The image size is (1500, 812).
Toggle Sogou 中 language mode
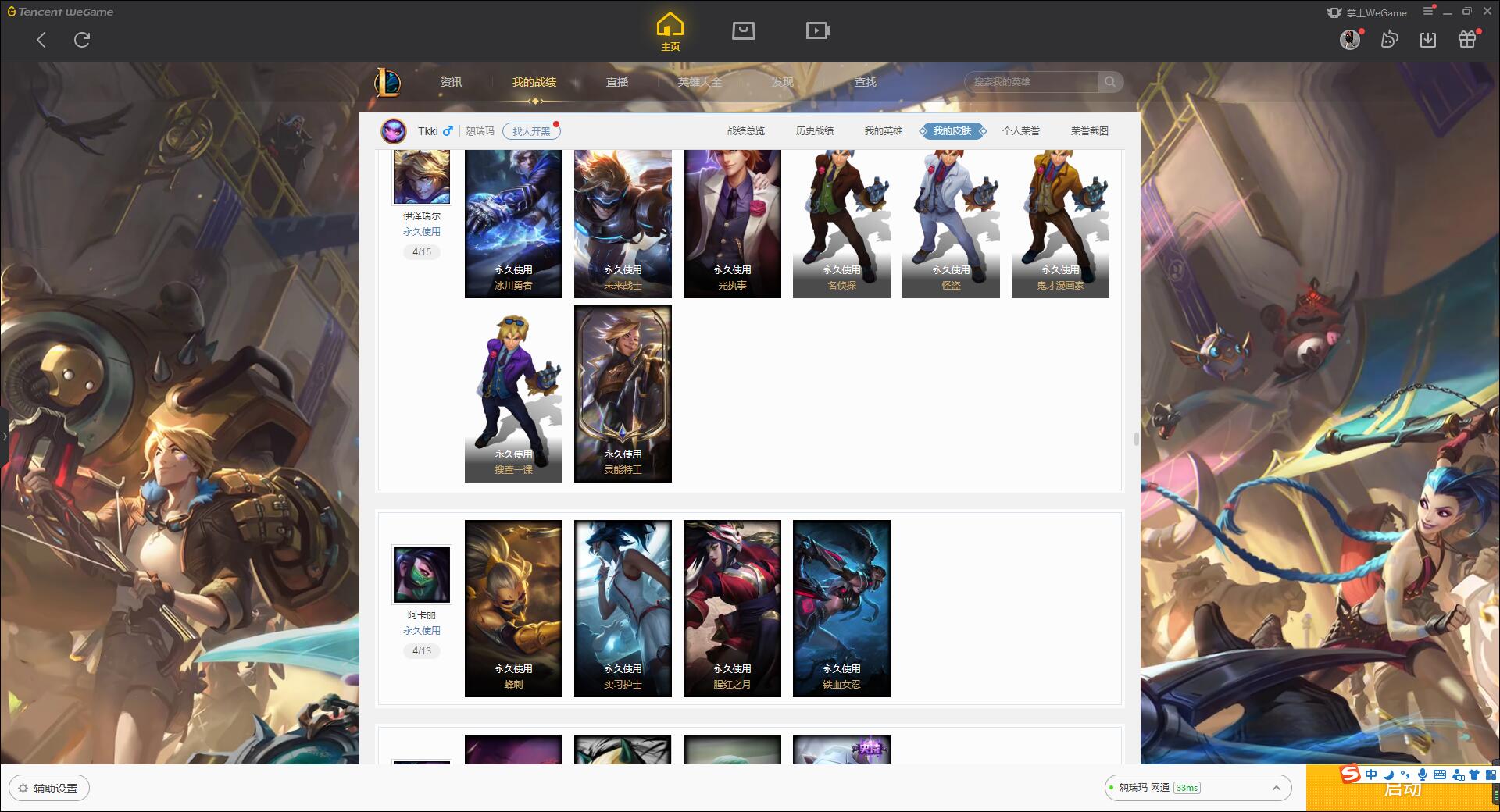pyautogui.click(x=1371, y=775)
